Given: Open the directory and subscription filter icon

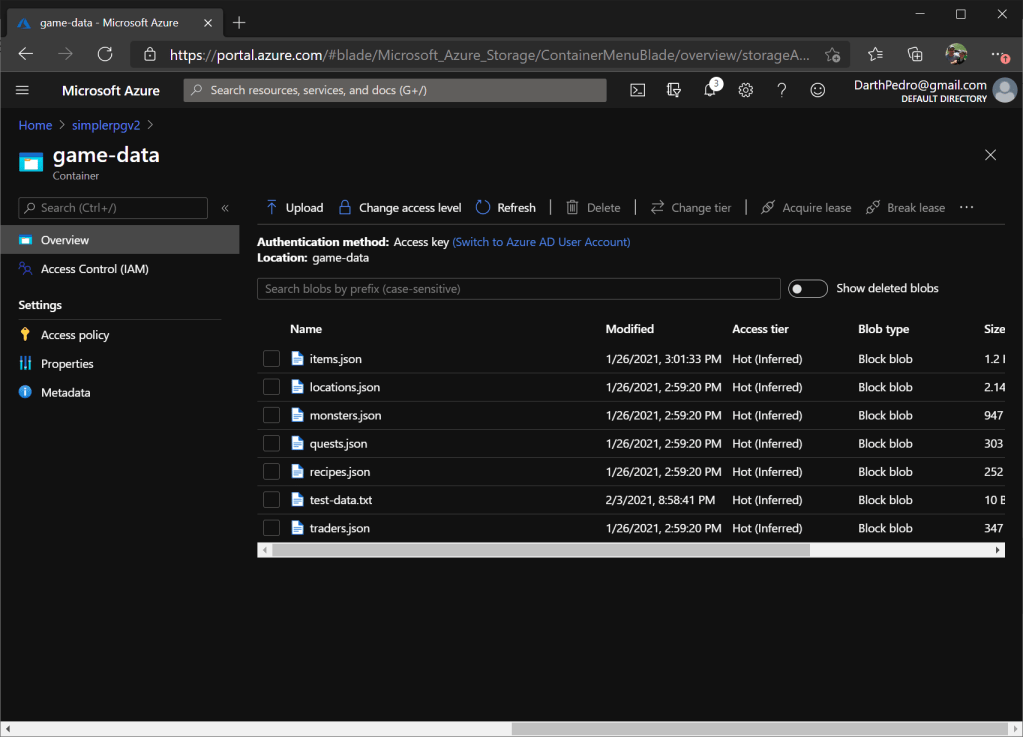Looking at the screenshot, I should coord(674,90).
